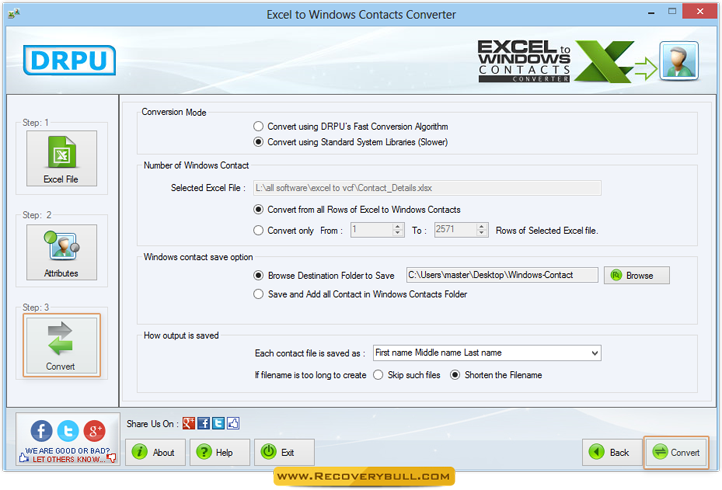Click the large Facebook circle icon
This screenshot has height=490, width=722.
41,431
